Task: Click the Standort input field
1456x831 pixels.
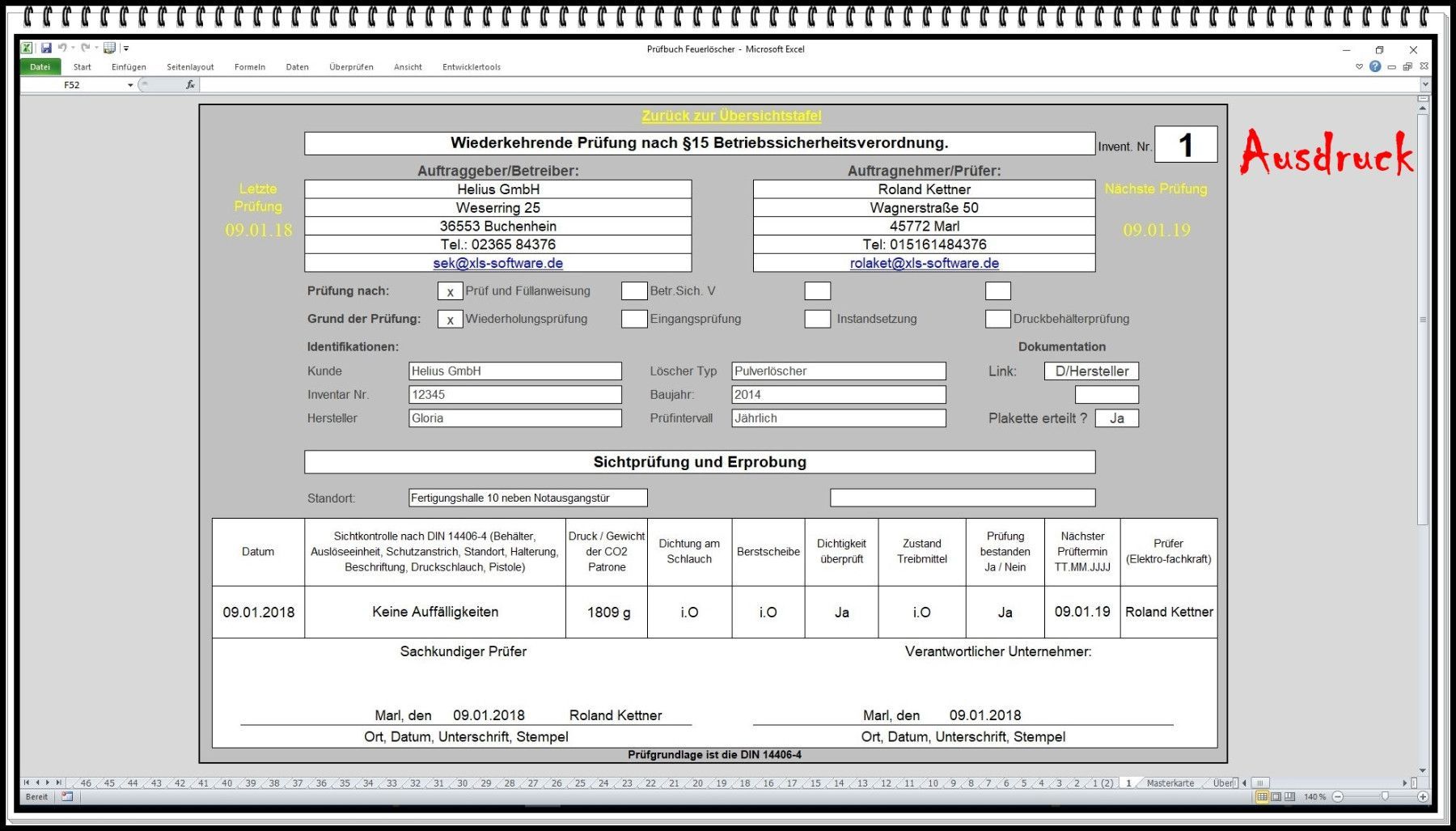Action: click(527, 498)
